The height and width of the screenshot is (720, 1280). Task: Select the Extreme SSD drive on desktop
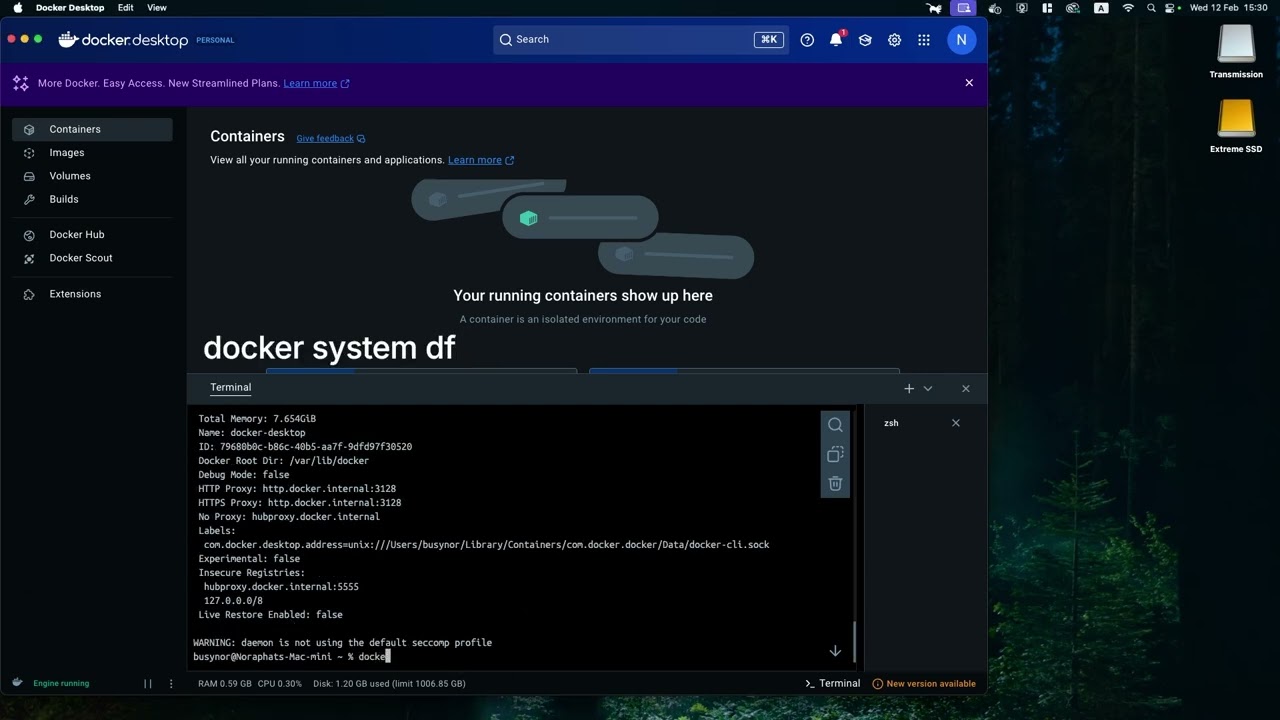[1236, 127]
